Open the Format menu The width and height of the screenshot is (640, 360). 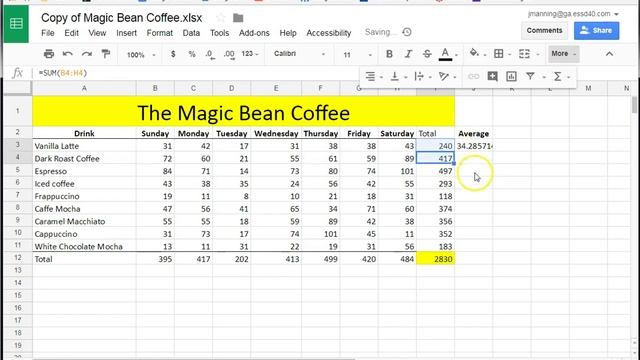point(160,33)
